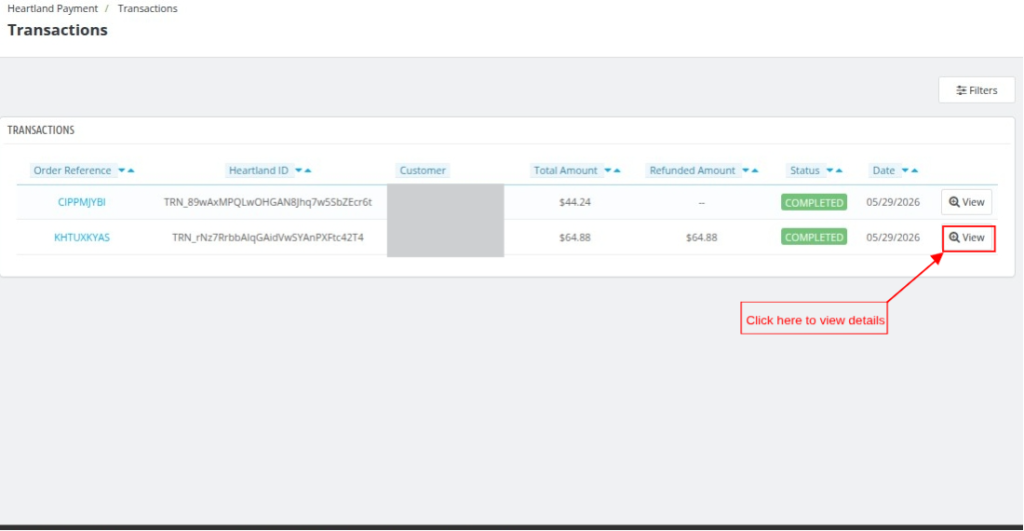Open the Filters button

tap(976, 90)
